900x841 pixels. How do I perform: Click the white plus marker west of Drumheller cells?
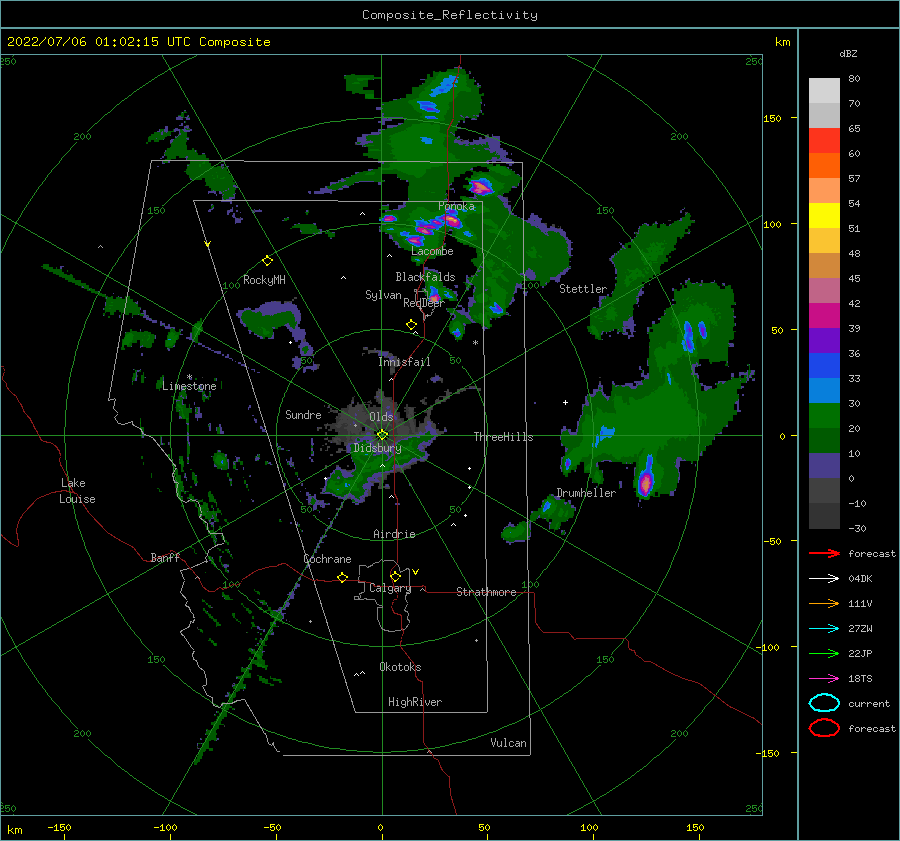pyautogui.click(x=565, y=402)
